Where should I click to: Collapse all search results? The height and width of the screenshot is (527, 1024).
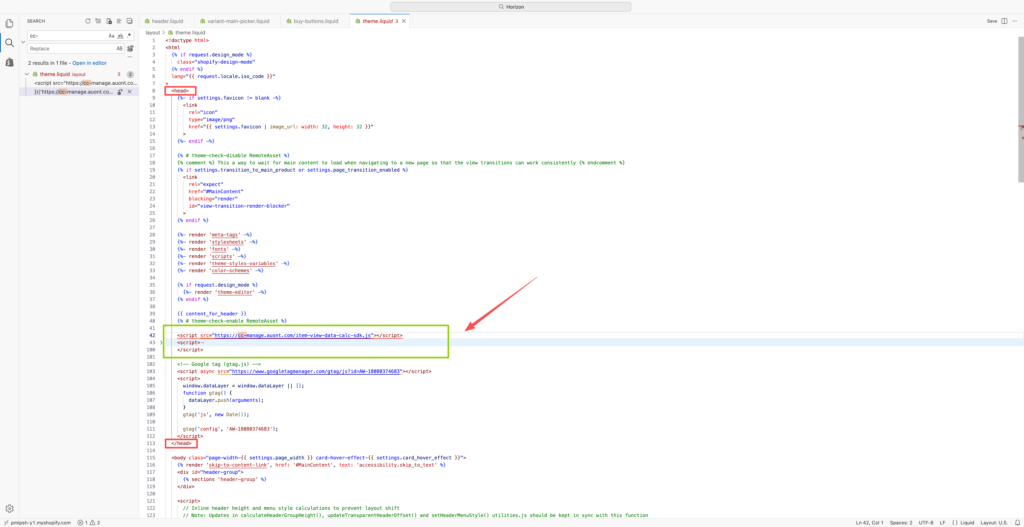pos(129,21)
